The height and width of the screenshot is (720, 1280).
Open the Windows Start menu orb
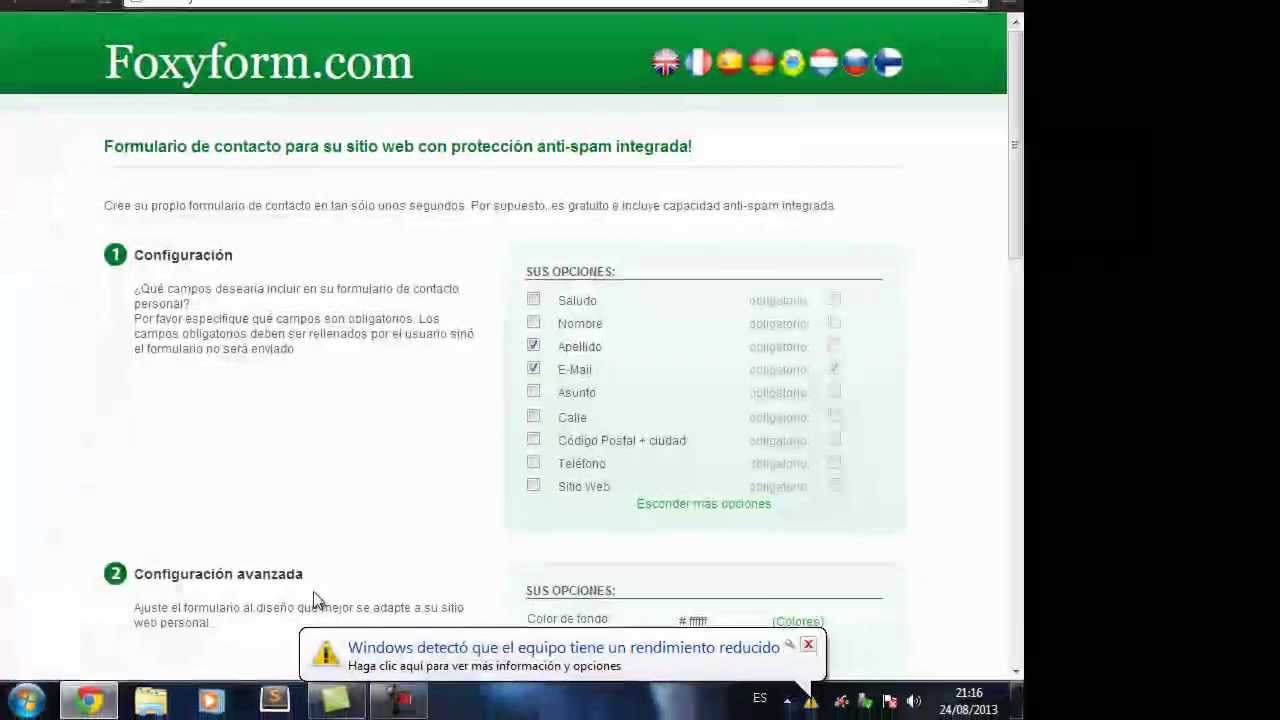click(x=27, y=700)
